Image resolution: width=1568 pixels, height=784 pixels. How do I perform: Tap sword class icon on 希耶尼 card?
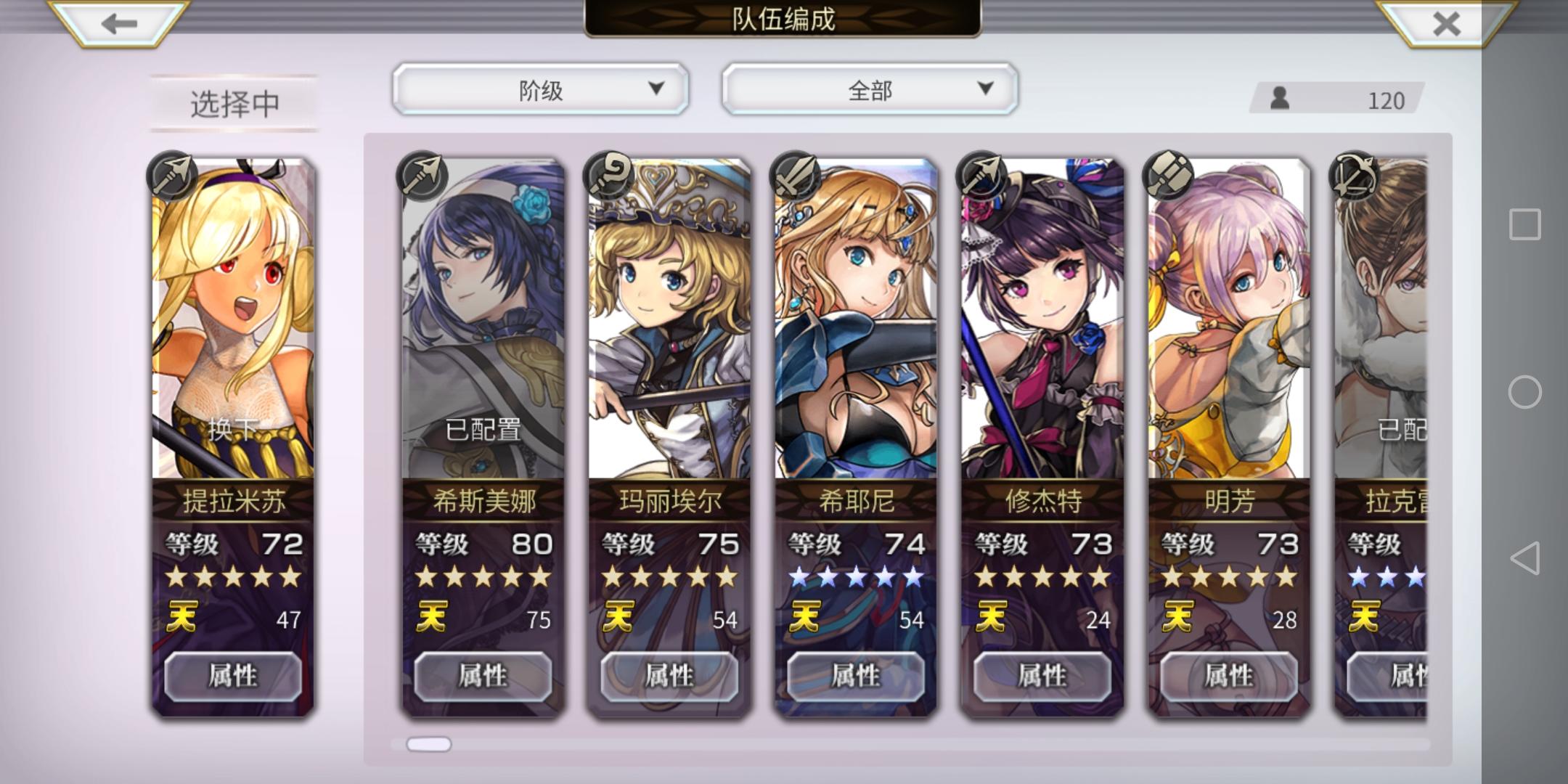click(x=795, y=176)
